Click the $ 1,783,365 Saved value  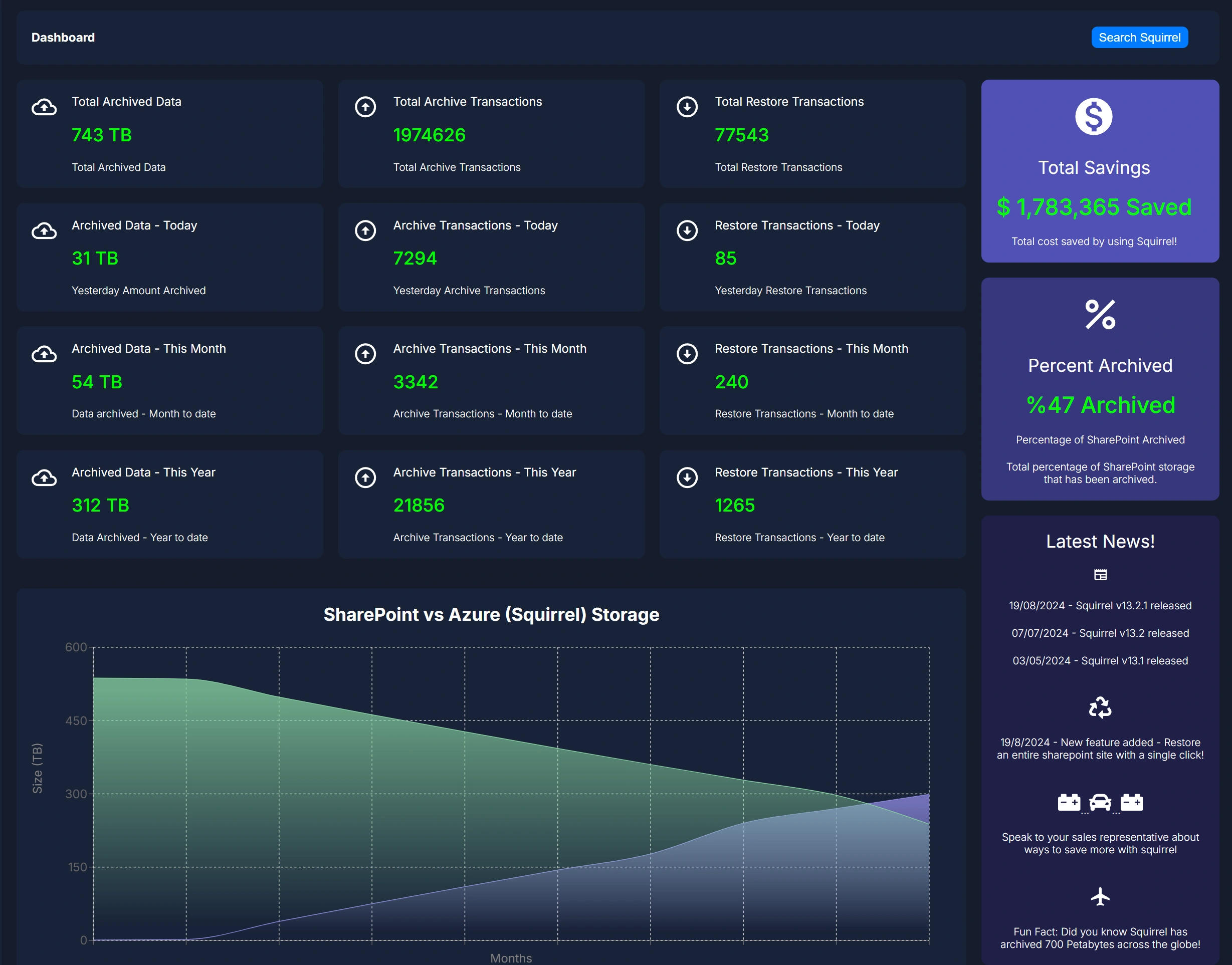(x=1094, y=207)
